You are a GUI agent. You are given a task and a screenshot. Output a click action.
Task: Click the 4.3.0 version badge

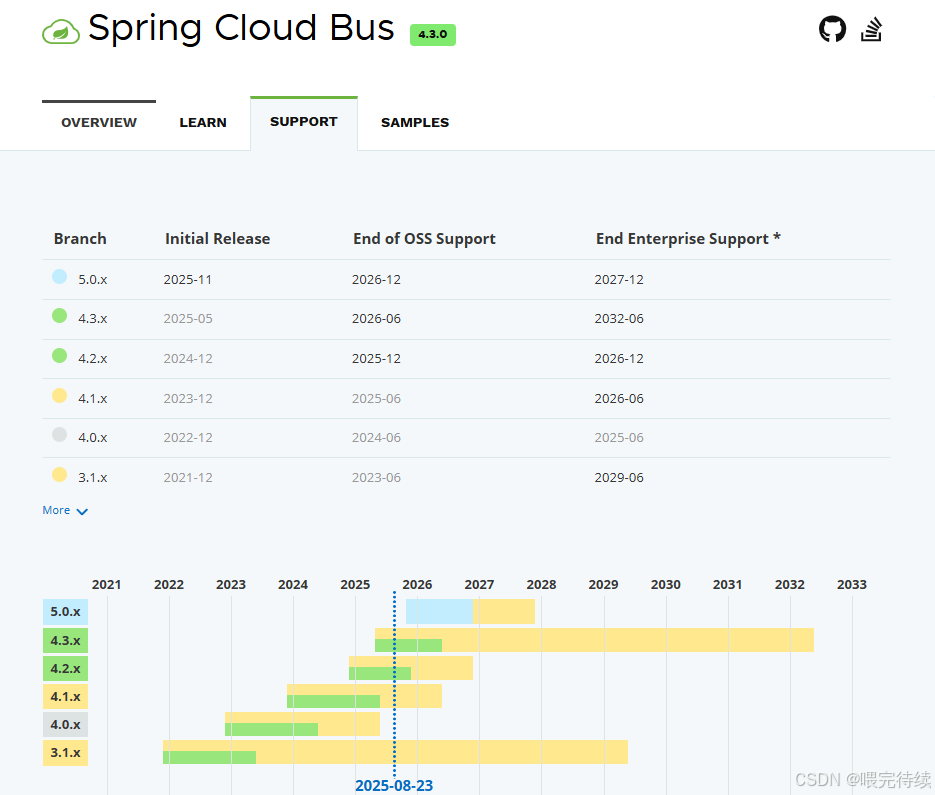pos(432,35)
